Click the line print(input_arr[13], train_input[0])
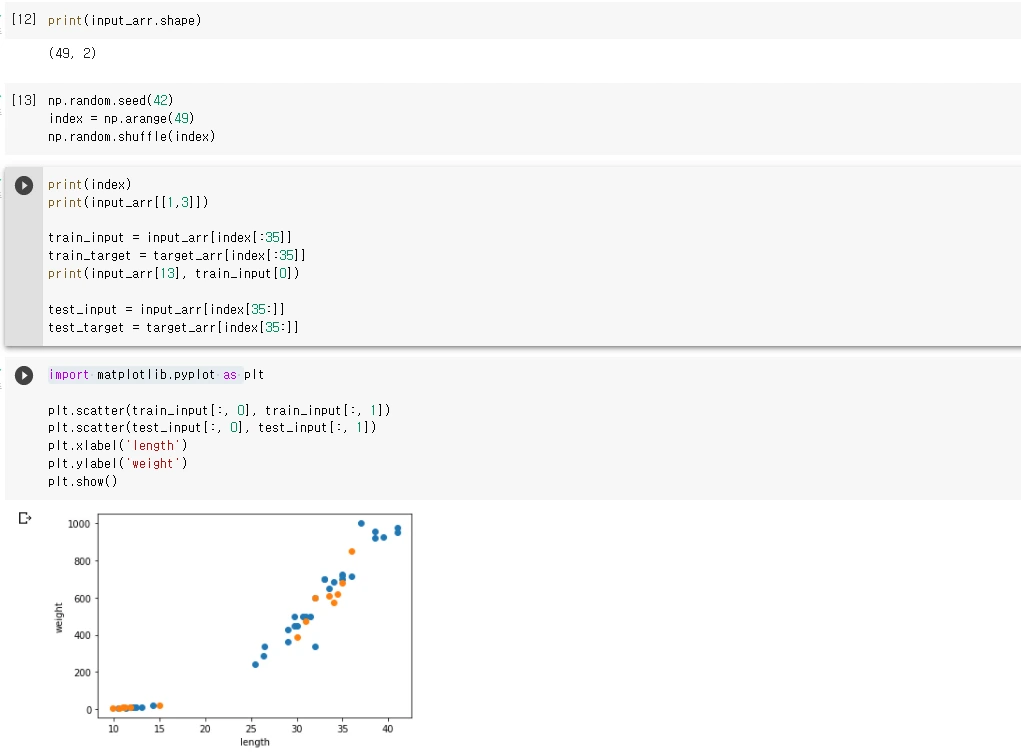Image resolution: width=1021 pixels, height=754 pixels. click(x=174, y=273)
